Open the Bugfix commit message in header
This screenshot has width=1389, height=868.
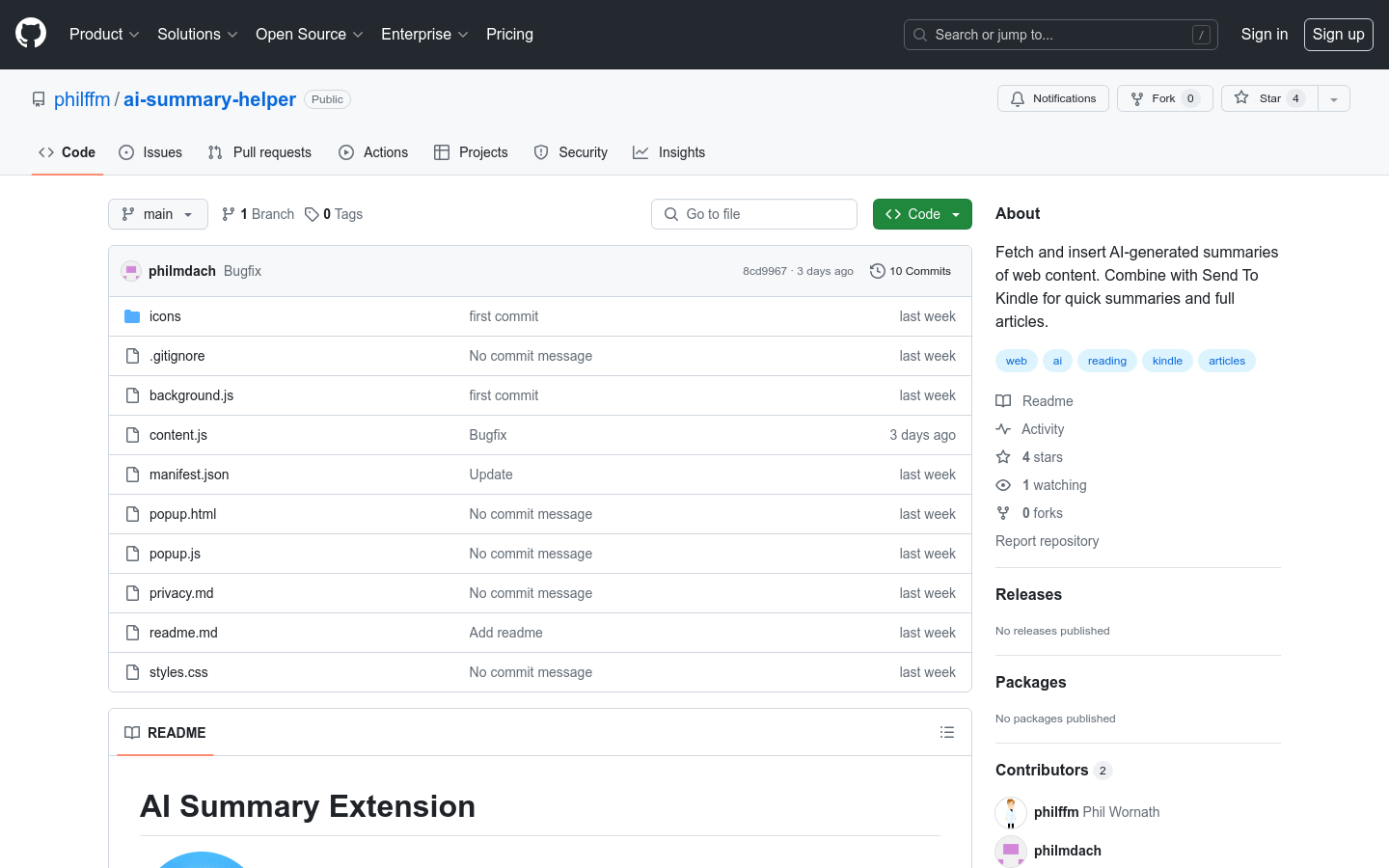tap(242, 271)
